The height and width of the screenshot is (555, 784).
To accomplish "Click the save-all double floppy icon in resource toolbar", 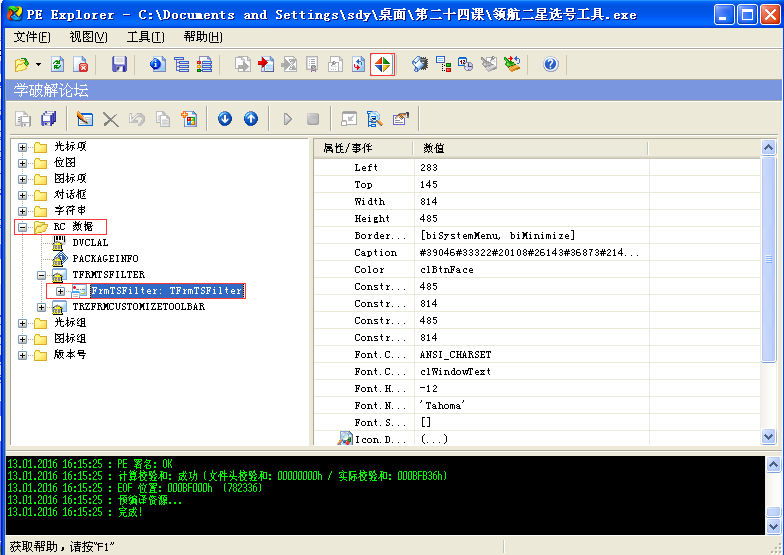I will 49,119.
